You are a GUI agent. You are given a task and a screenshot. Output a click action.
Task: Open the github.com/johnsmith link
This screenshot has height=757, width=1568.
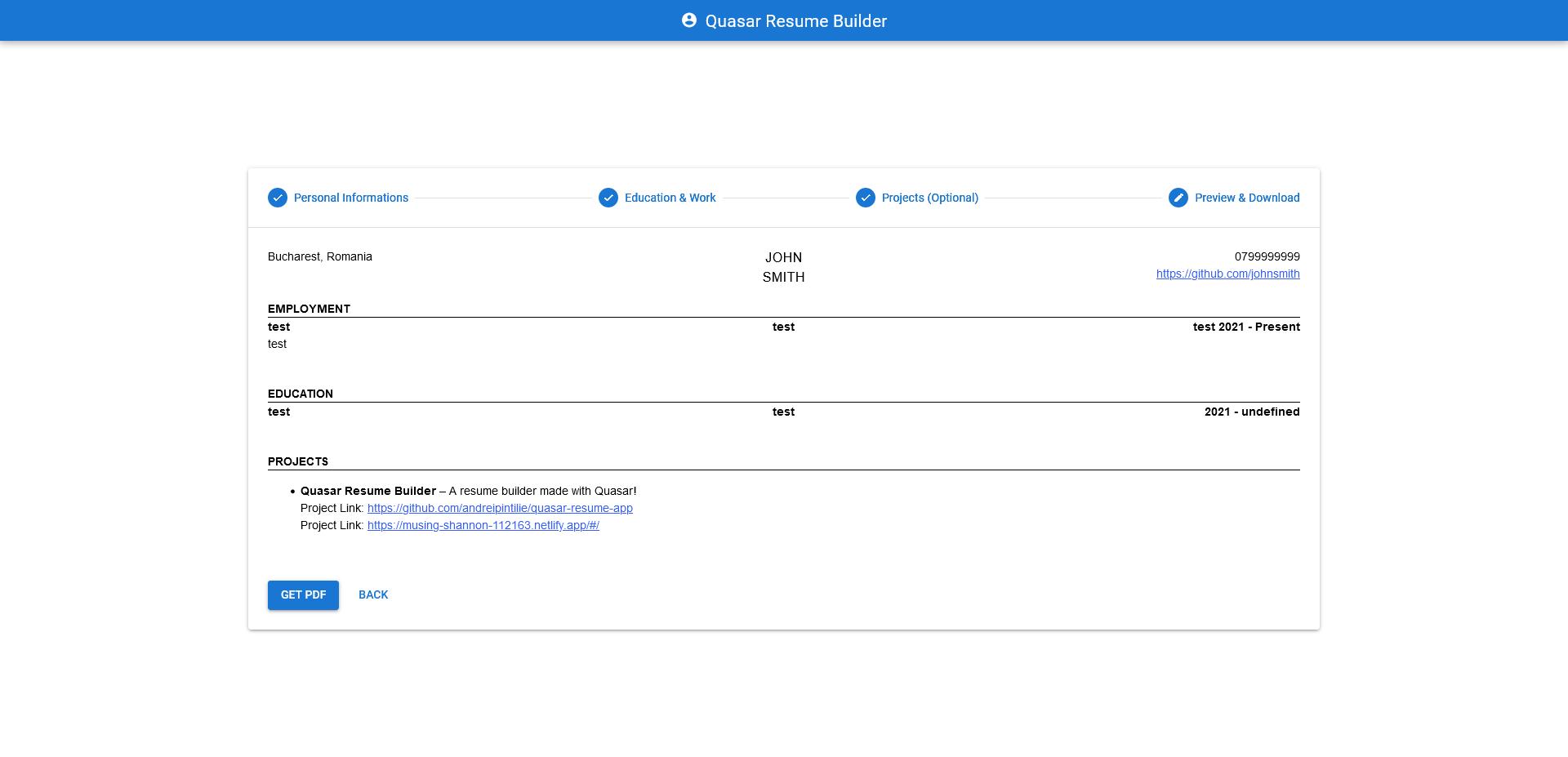(1227, 274)
